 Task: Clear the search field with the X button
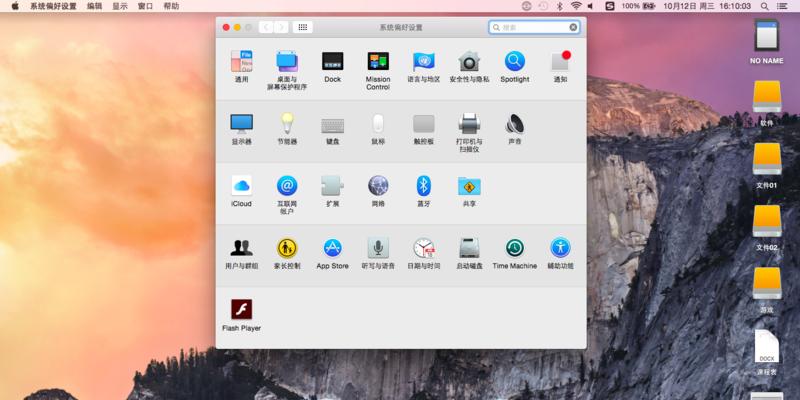(x=573, y=27)
